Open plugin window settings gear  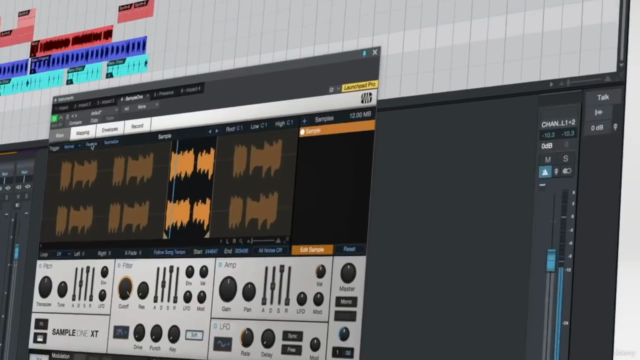pyautogui.click(x=331, y=90)
